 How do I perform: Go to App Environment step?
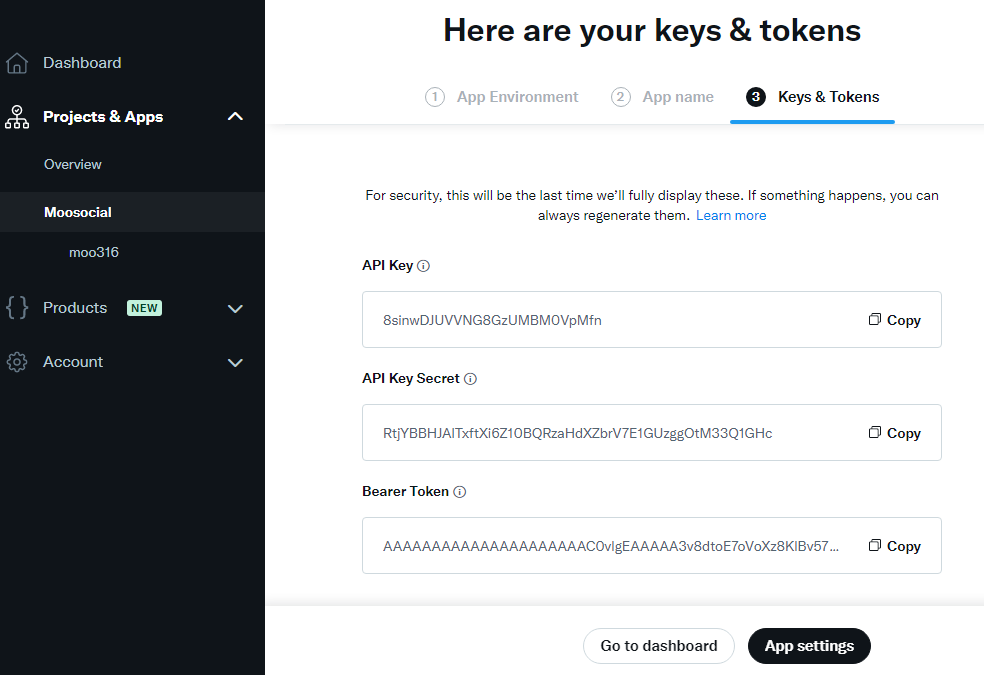(501, 97)
